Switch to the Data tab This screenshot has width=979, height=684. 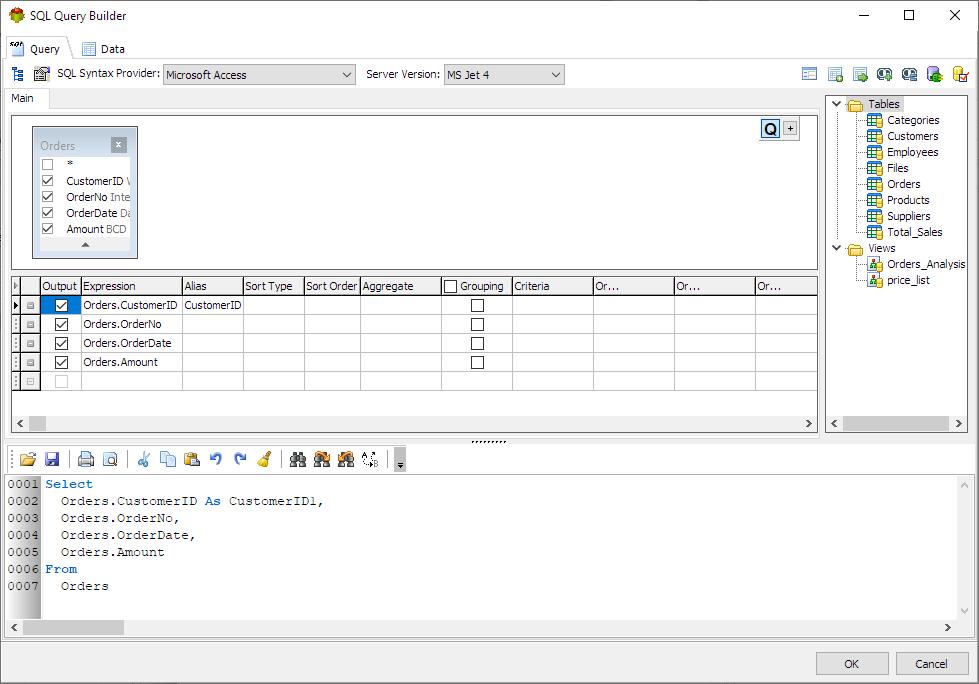coord(104,49)
